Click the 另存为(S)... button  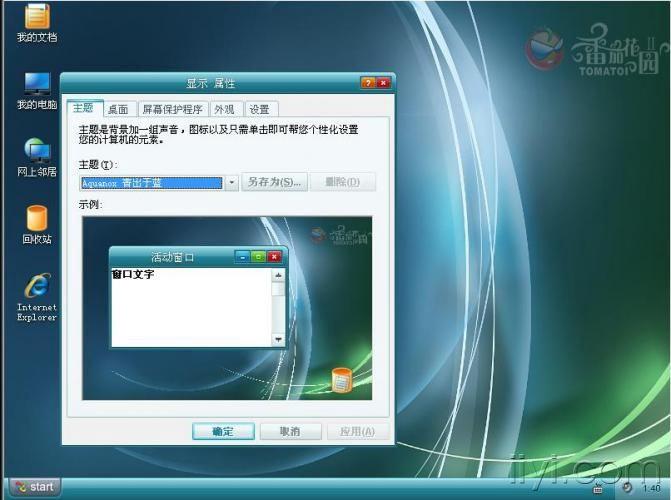click(x=274, y=182)
